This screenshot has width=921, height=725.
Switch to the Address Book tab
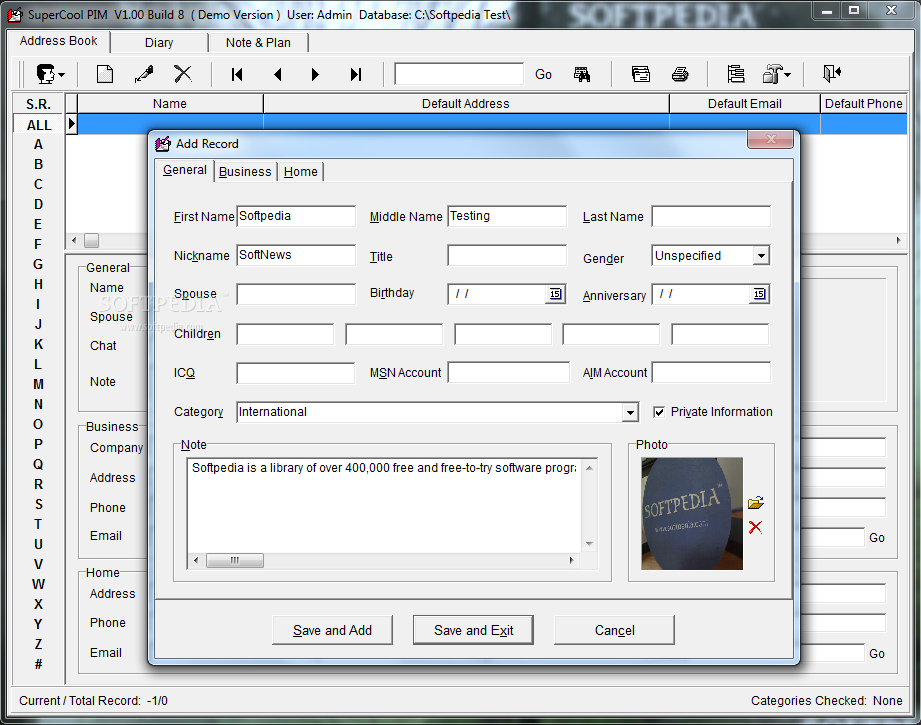[x=58, y=41]
